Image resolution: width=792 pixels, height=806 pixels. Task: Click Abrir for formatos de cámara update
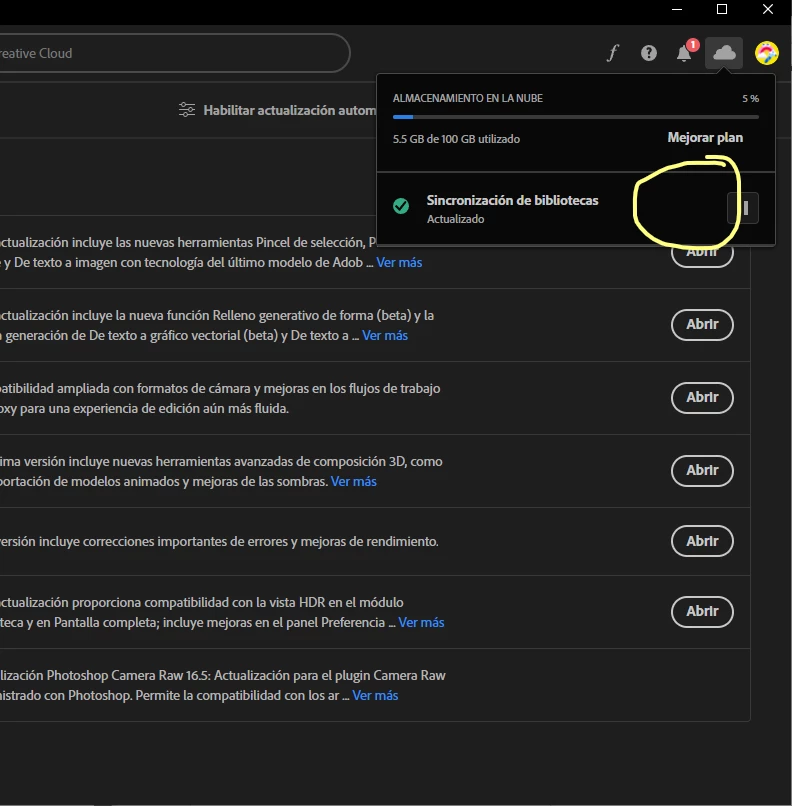pyautogui.click(x=702, y=397)
